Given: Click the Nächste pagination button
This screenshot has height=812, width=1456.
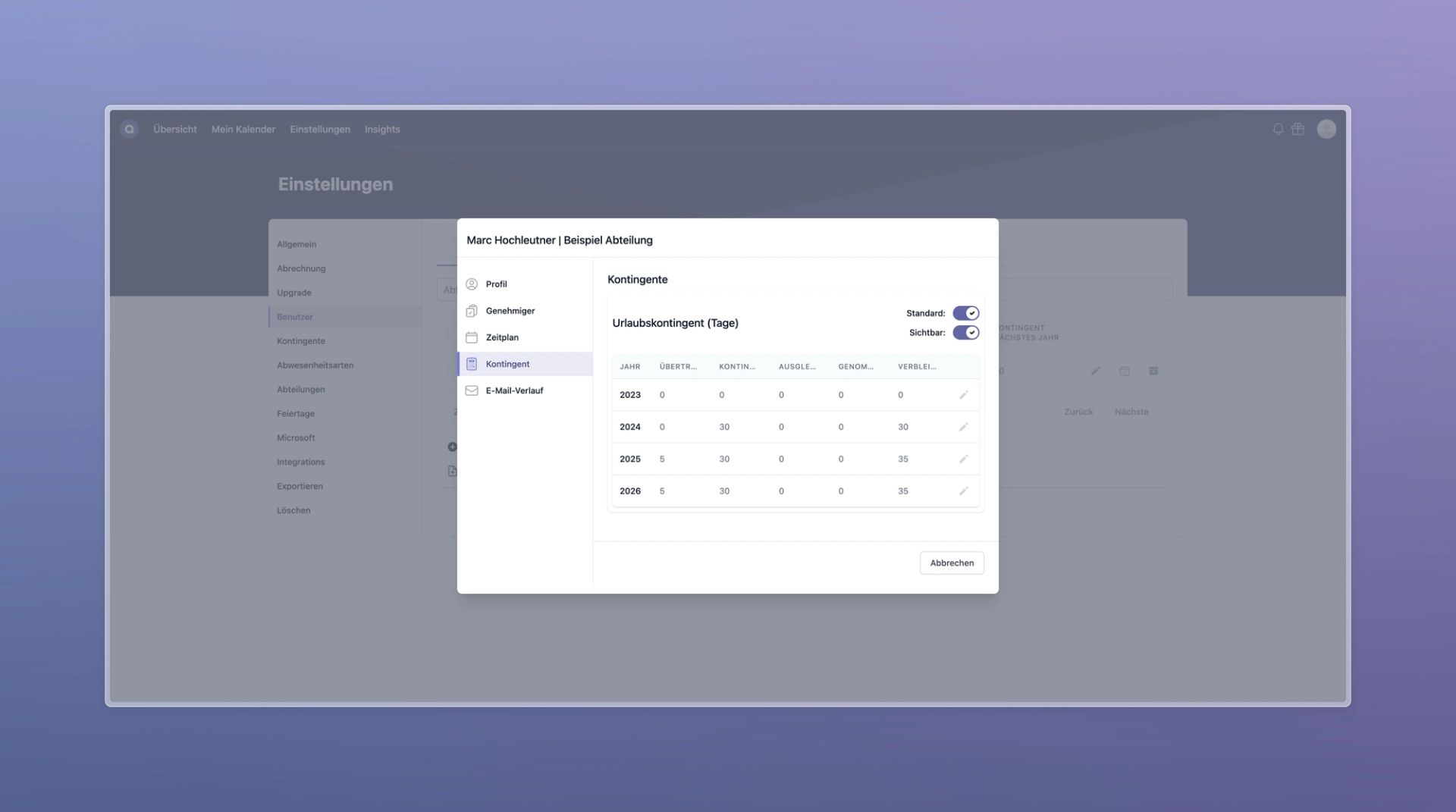Looking at the screenshot, I should pos(1131,412).
